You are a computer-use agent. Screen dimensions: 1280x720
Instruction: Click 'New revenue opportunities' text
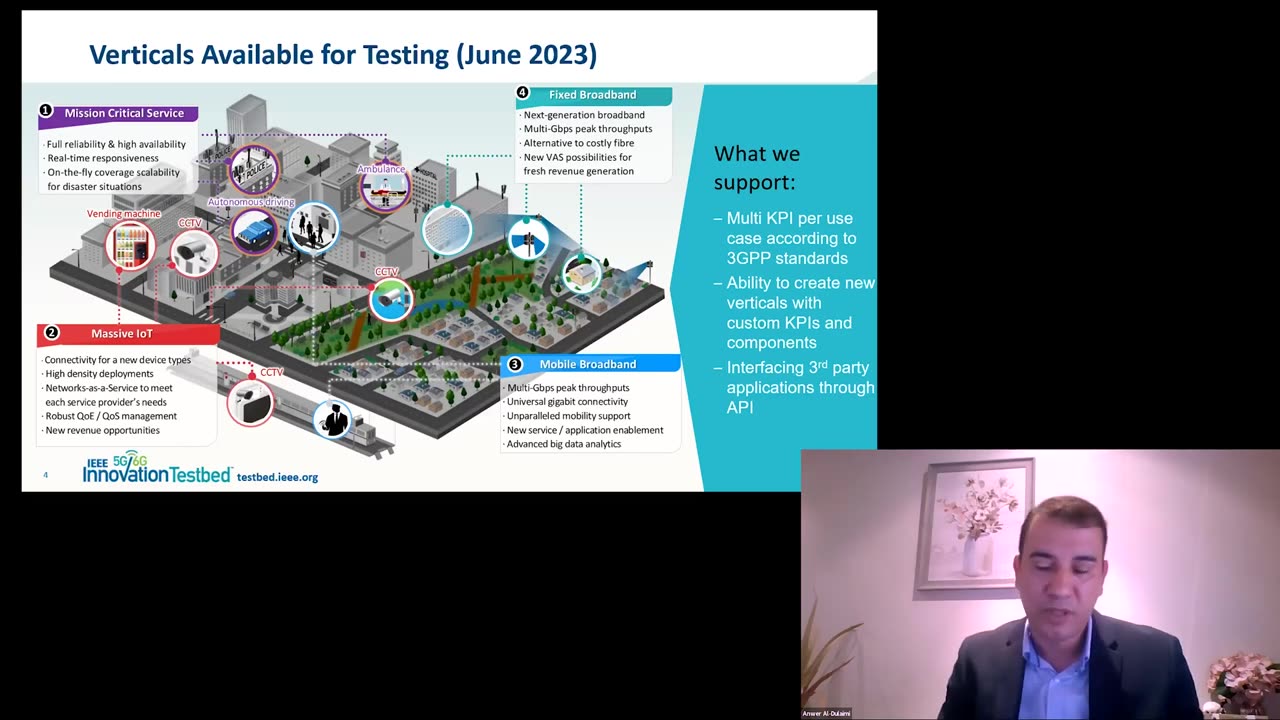pos(101,430)
